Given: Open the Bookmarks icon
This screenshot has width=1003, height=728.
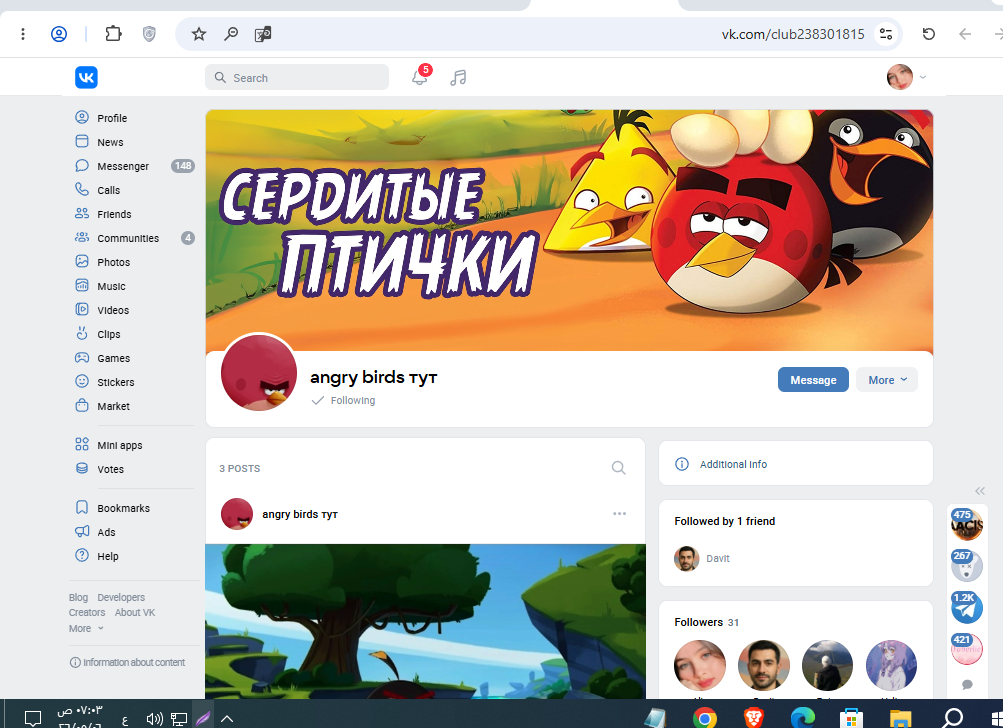Looking at the screenshot, I should pyautogui.click(x=82, y=507).
